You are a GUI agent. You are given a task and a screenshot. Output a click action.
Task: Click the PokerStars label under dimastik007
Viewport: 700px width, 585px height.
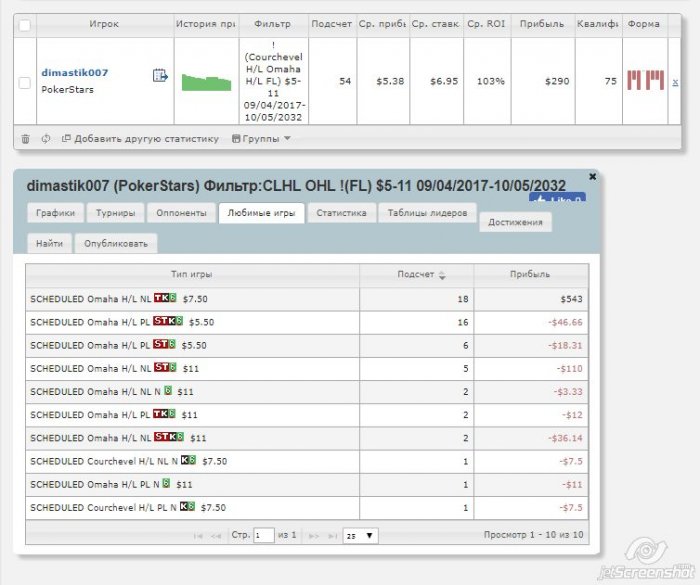(67, 90)
